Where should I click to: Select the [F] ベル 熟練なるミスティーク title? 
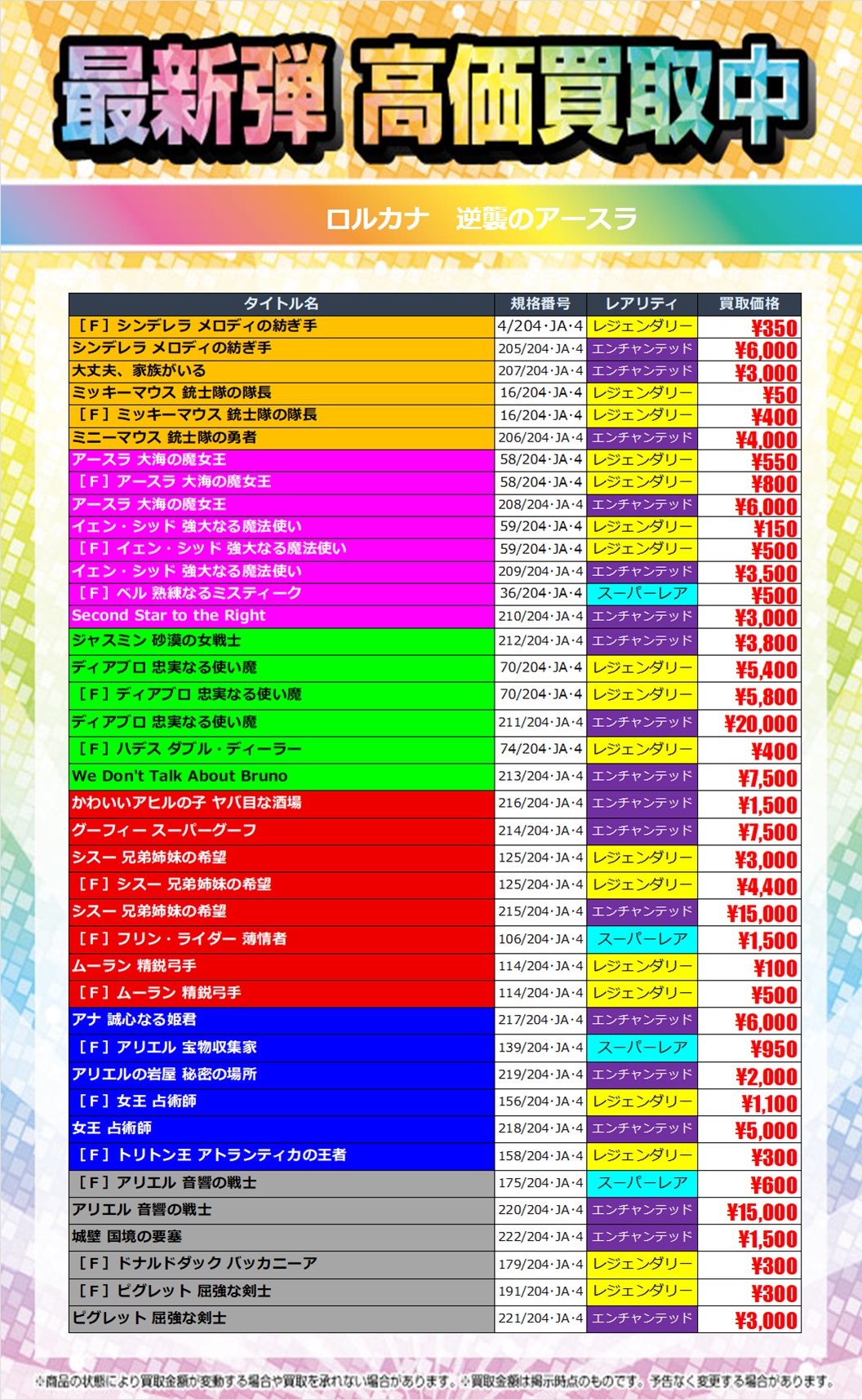coord(190,593)
